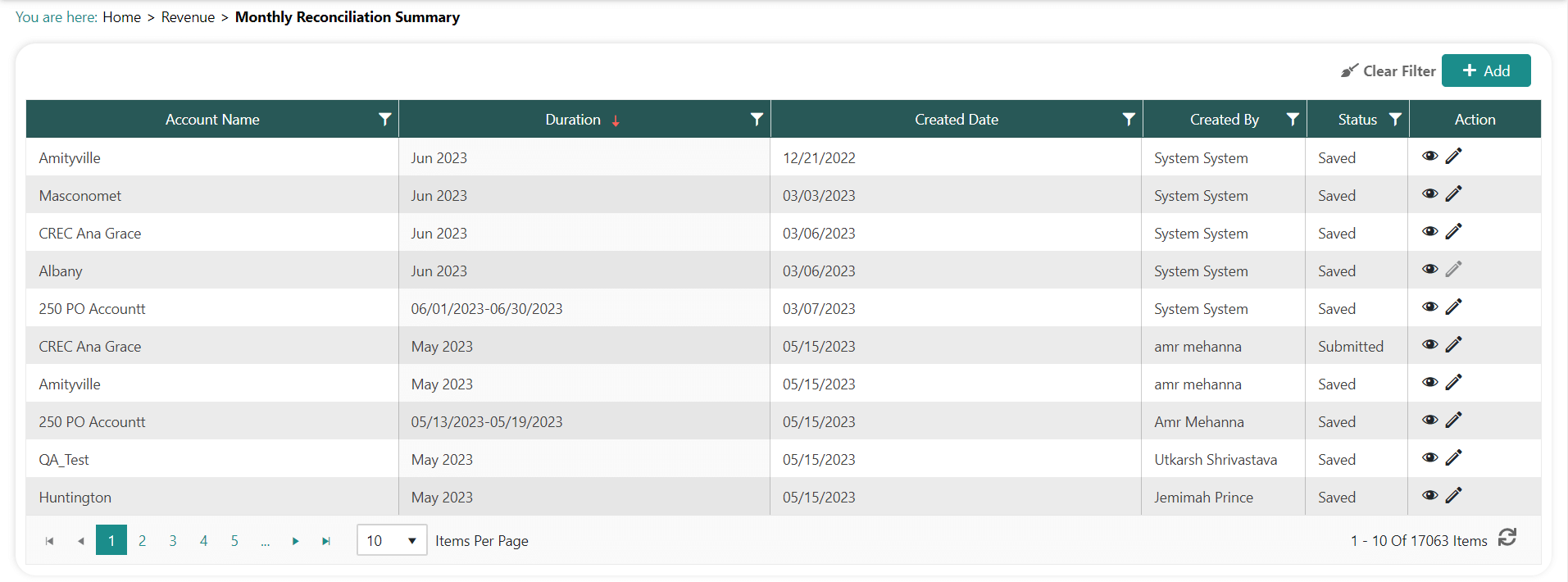The width and height of the screenshot is (1568, 582).
Task: Filter the Created By column
Action: (x=1293, y=120)
